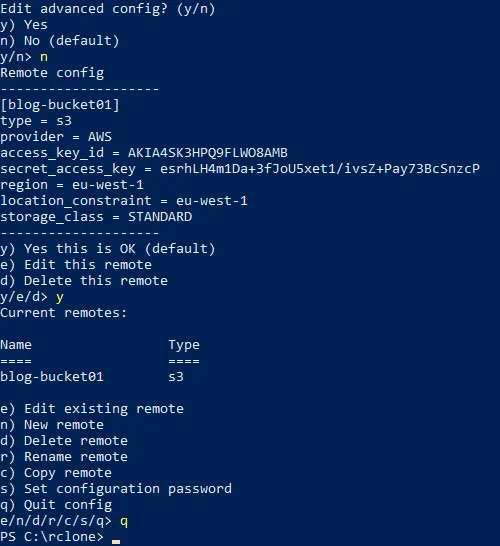The height and width of the screenshot is (546, 500).
Task: Select the 'Yes this is OK (default)' line
Action: [108, 249]
